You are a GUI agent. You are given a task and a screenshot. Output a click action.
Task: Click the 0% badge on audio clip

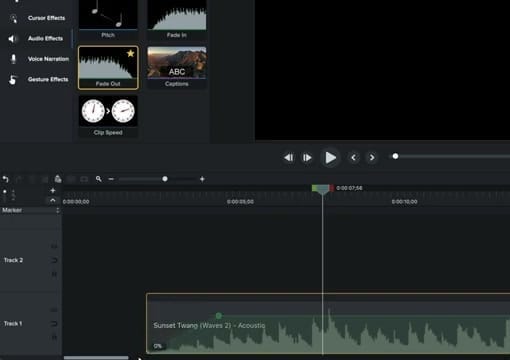[158, 346]
